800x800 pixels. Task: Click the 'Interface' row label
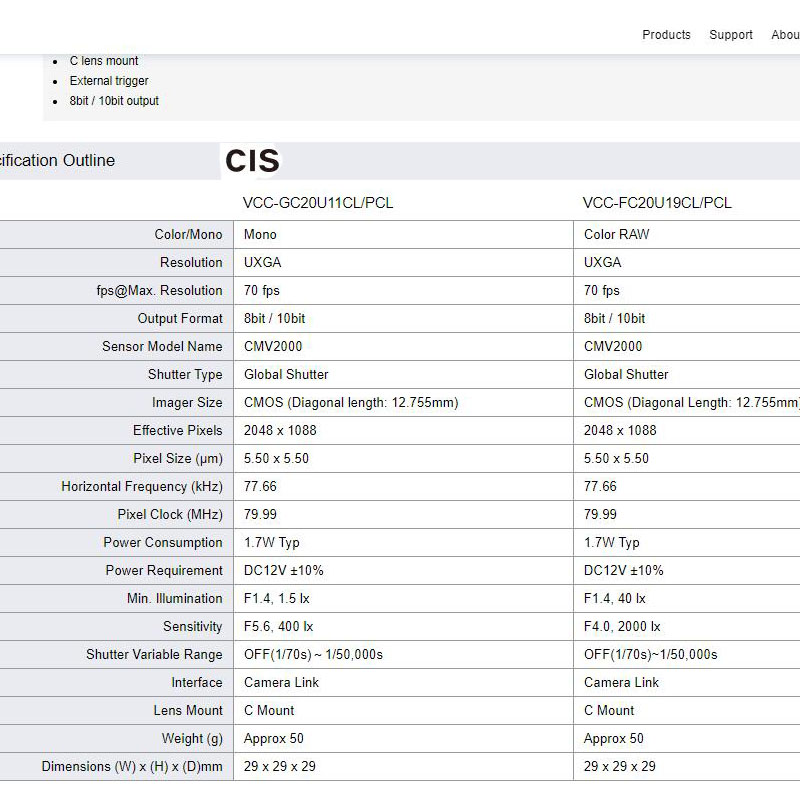click(x=196, y=683)
